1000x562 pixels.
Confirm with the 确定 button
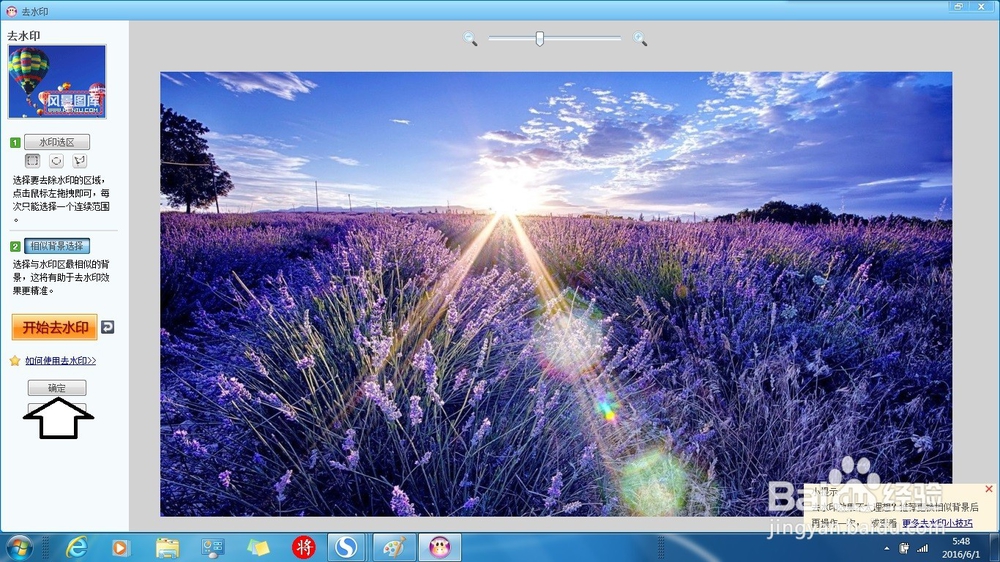click(57, 388)
